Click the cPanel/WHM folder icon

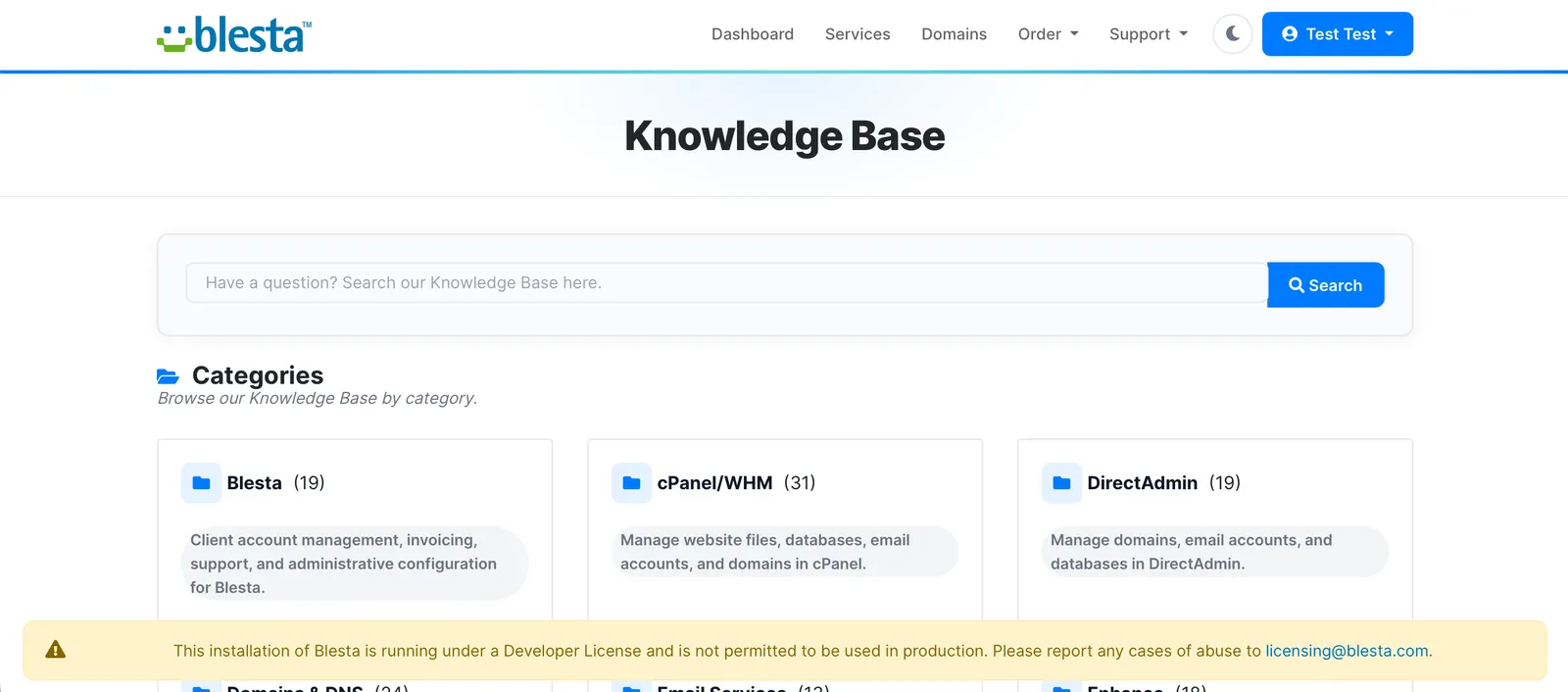[631, 483]
